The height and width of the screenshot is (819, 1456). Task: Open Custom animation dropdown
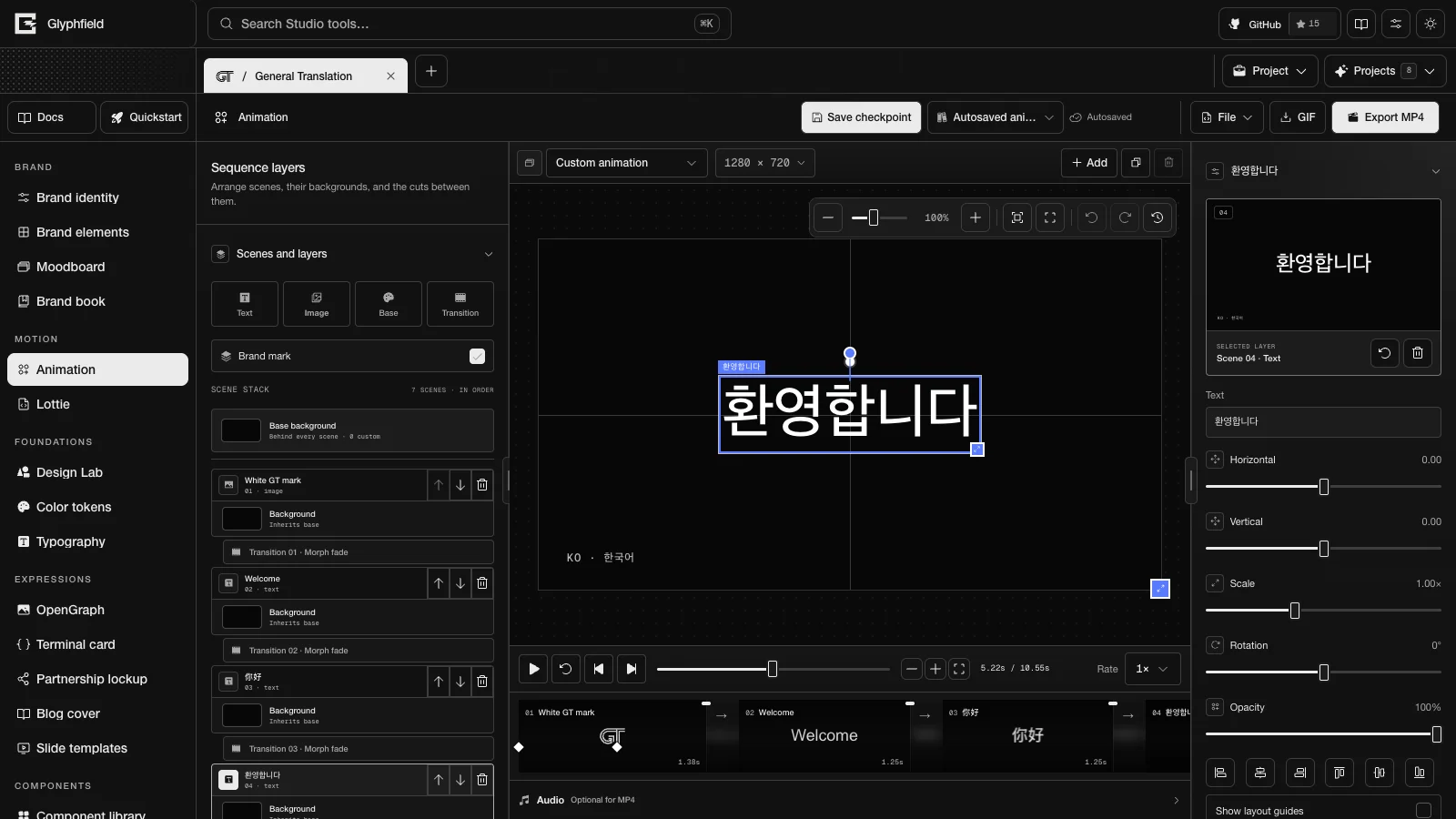(626, 163)
